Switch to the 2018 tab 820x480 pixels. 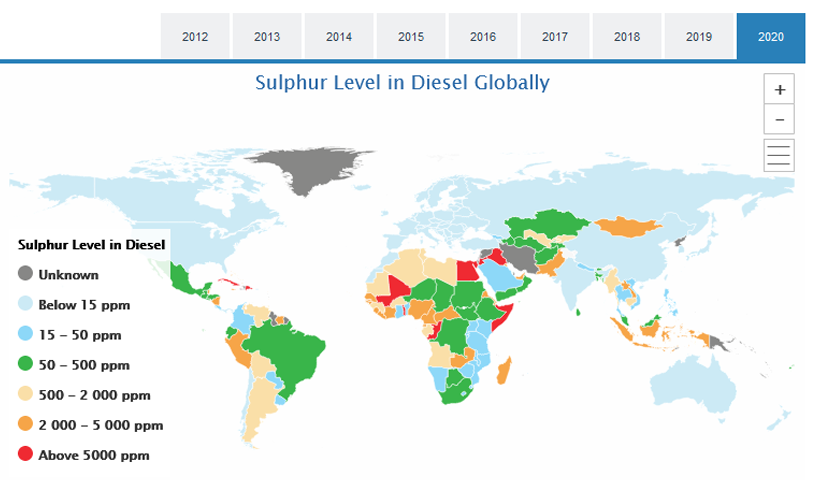(x=627, y=36)
